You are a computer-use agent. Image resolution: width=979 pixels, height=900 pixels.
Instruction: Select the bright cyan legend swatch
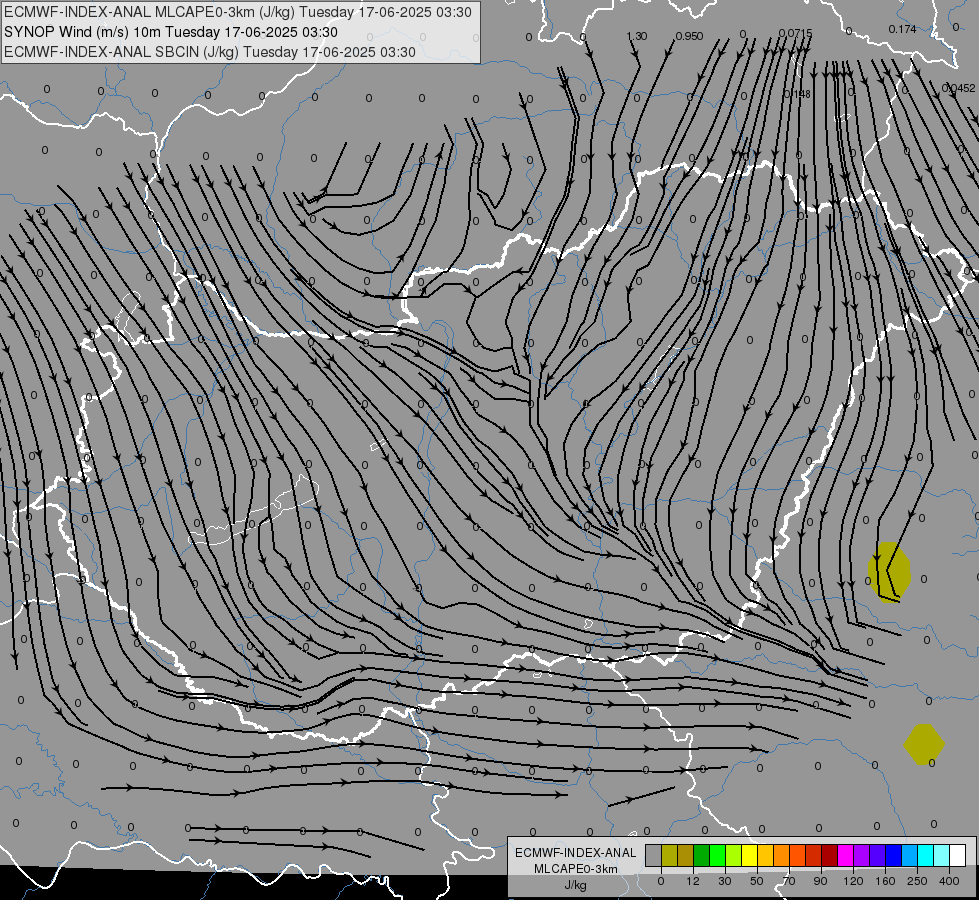click(x=926, y=855)
